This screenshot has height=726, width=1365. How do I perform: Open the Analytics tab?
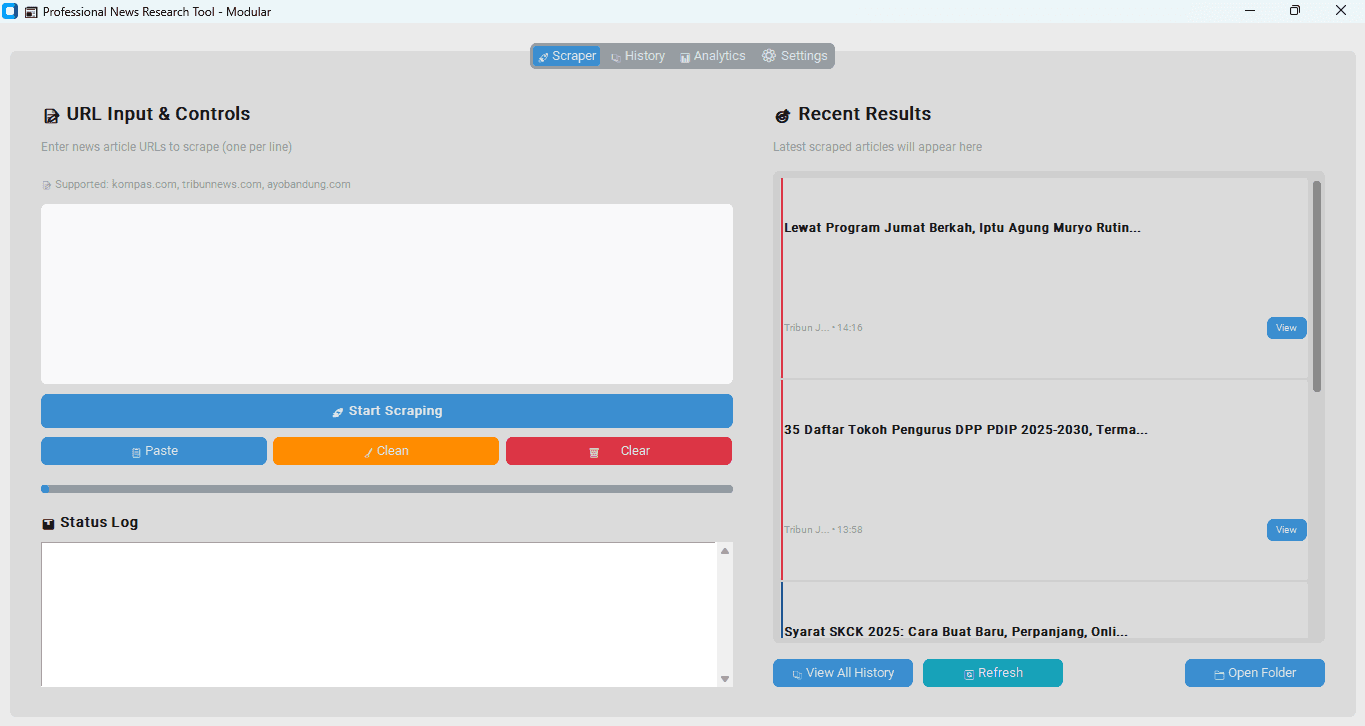click(712, 56)
